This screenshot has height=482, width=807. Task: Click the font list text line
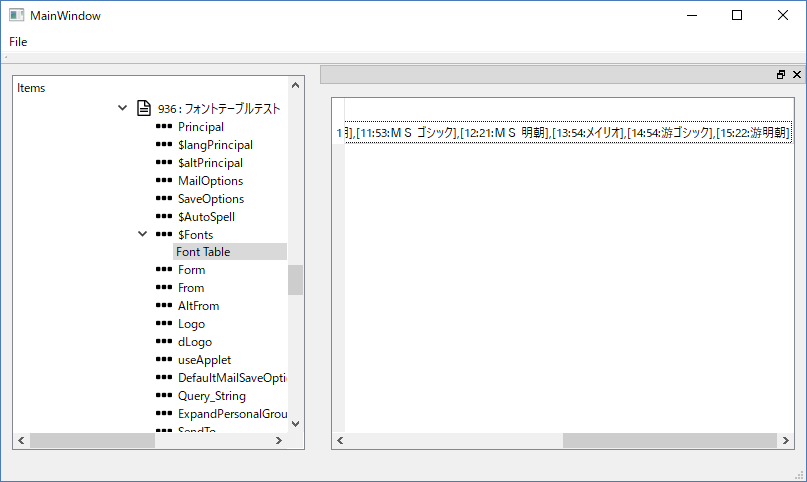point(568,133)
